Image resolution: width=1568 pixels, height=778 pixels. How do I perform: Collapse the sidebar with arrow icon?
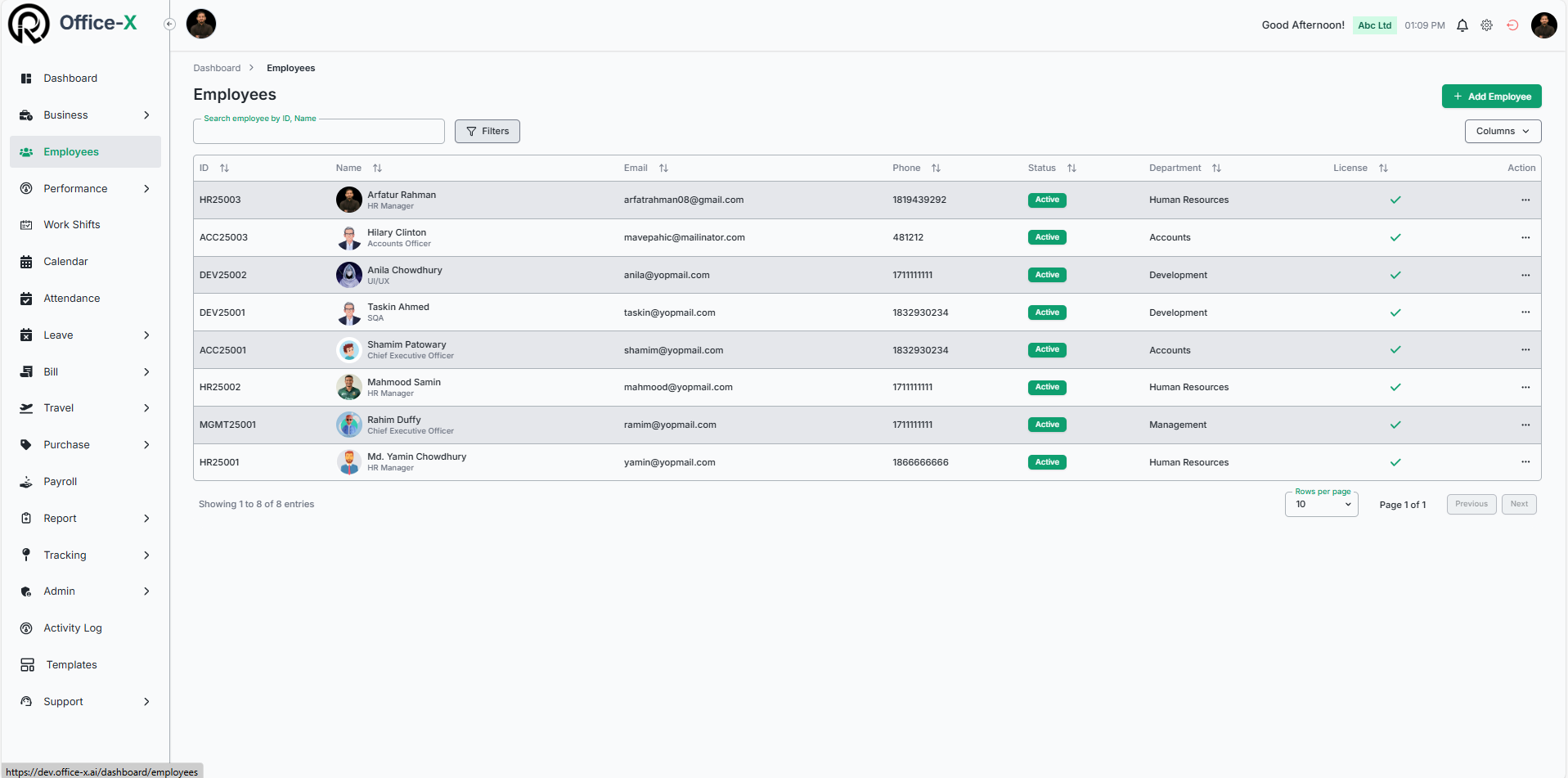[169, 25]
